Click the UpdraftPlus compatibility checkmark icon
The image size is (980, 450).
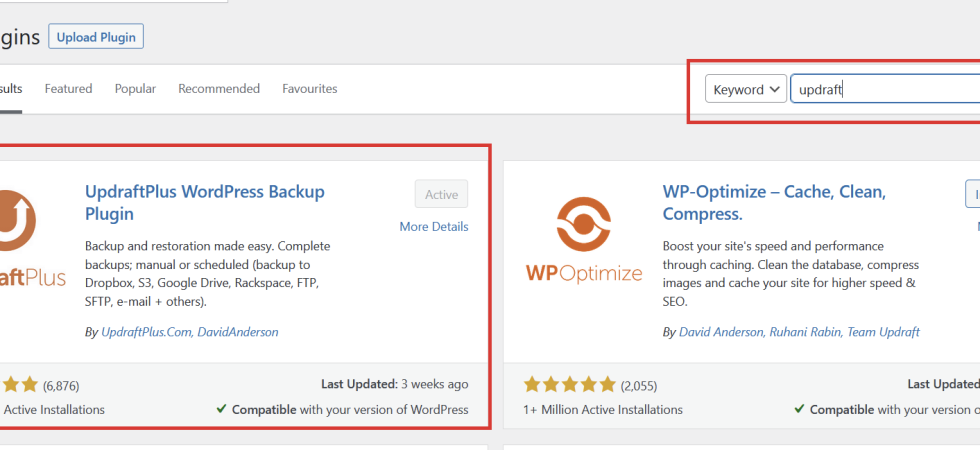tap(221, 409)
